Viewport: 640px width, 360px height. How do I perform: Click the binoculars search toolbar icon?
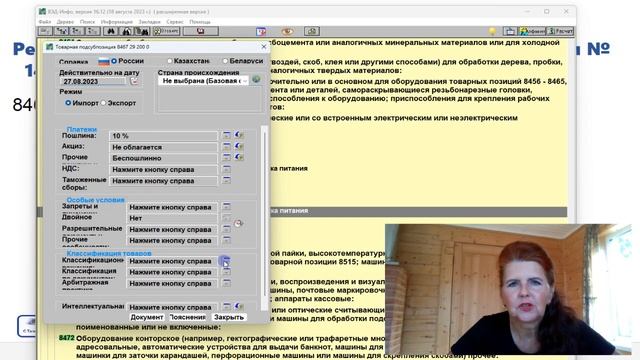[110, 31]
